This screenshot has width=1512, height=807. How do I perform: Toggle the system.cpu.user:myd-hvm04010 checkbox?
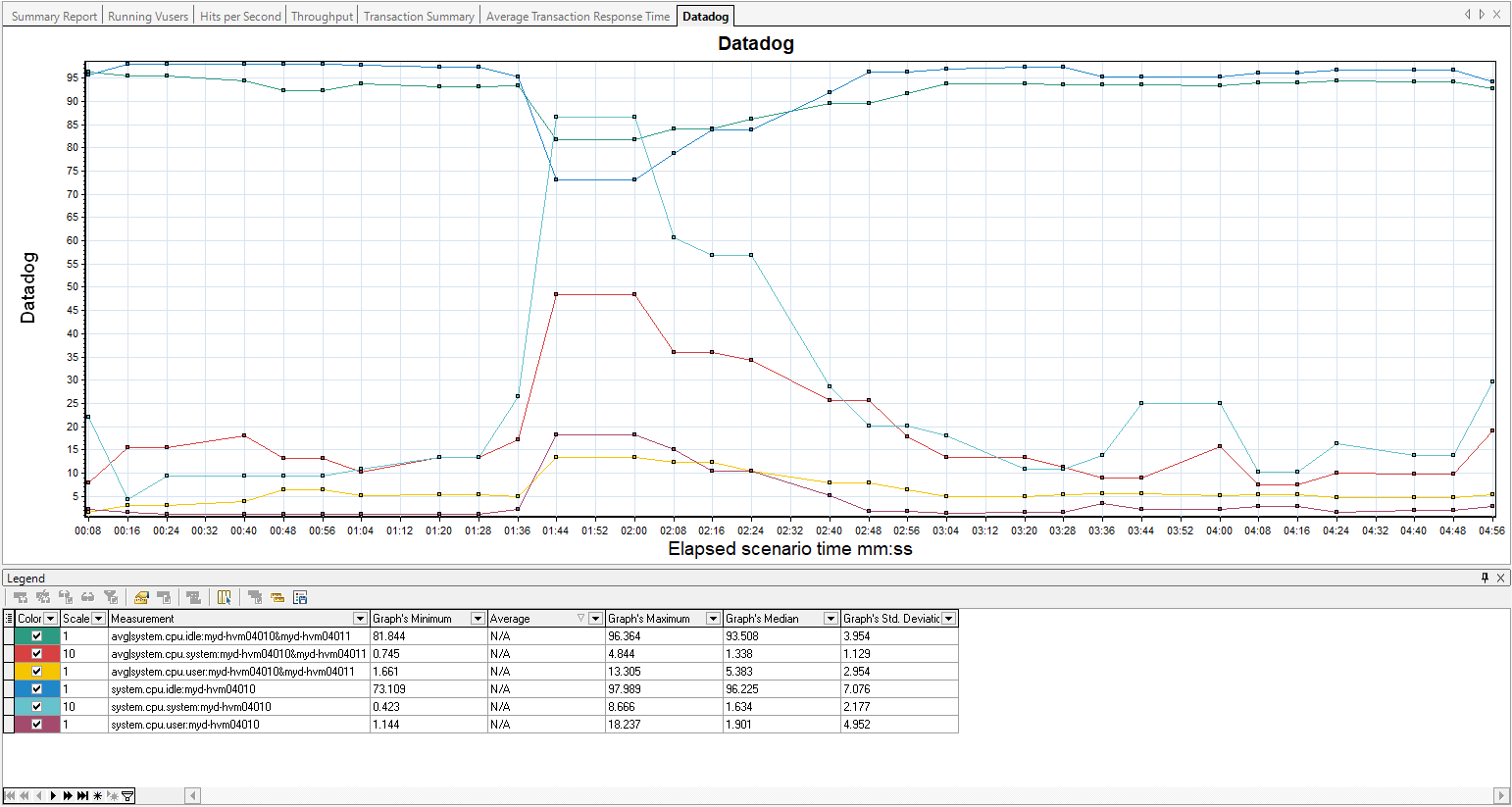point(37,725)
